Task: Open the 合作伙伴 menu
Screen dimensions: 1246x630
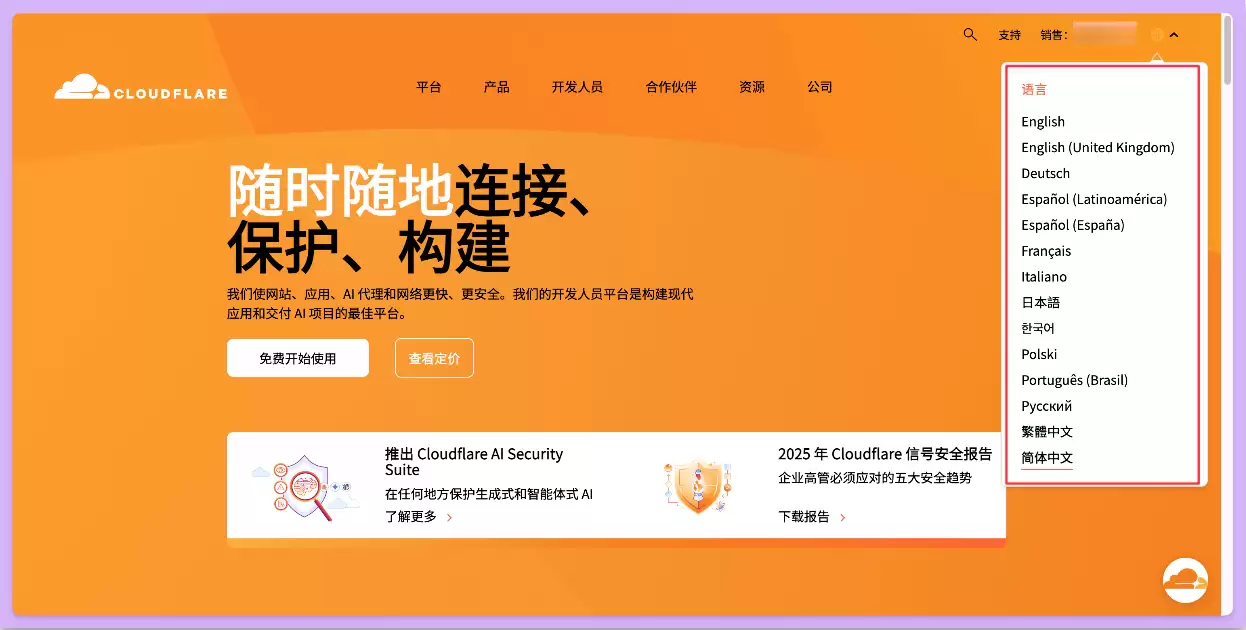Action: coord(671,87)
